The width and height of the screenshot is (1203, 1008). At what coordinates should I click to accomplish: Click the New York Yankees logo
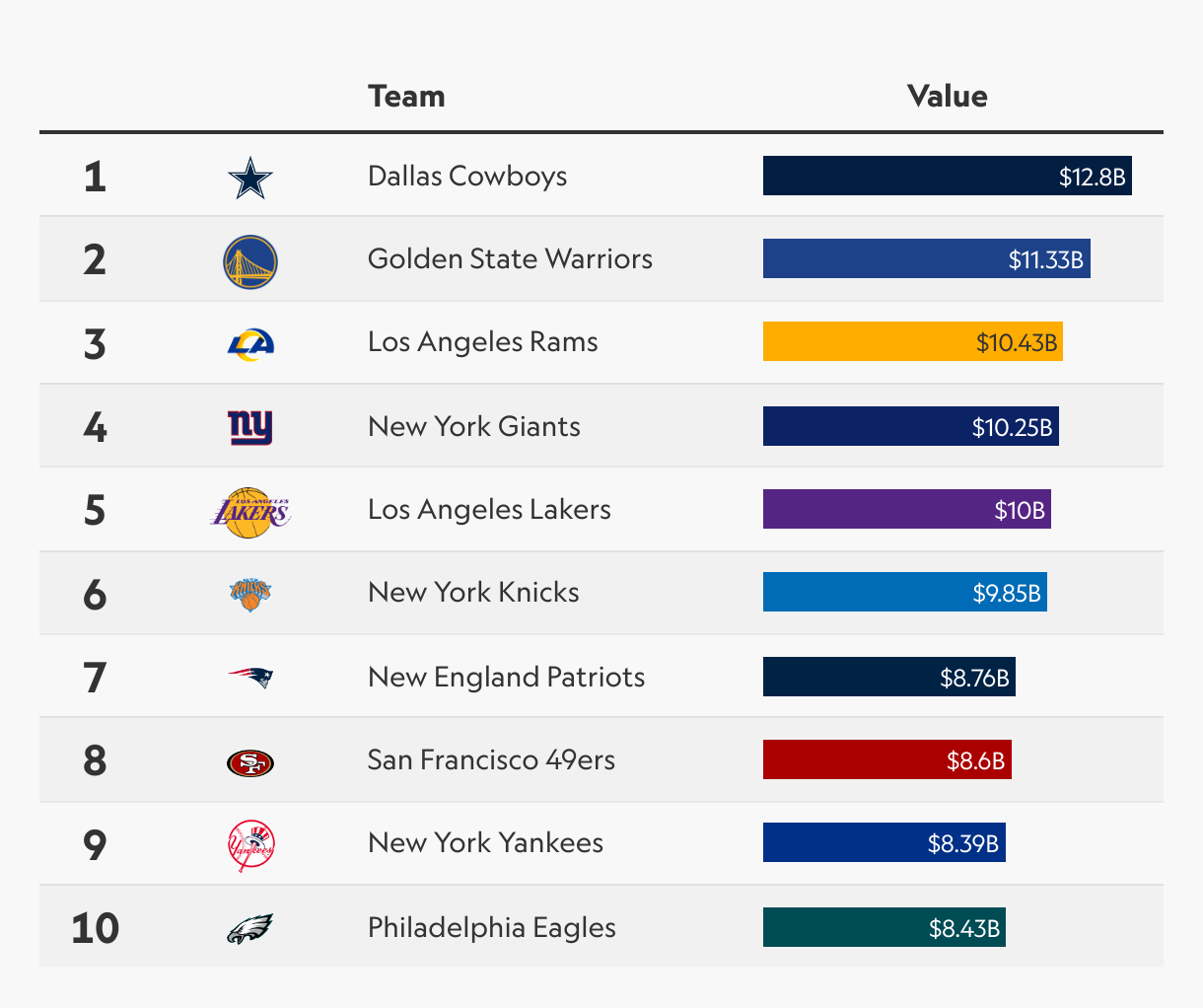pos(250,845)
